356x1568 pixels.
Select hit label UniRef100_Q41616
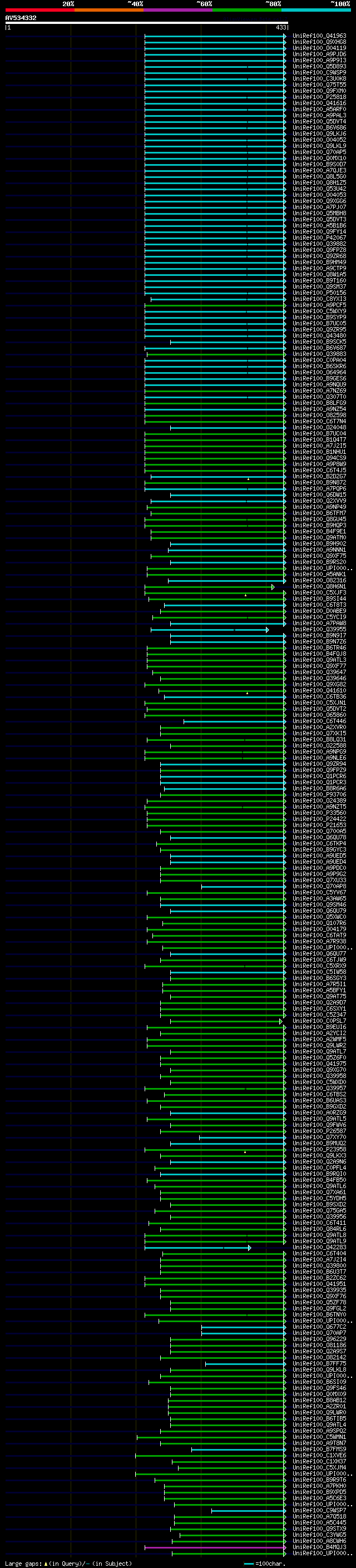coord(319,103)
